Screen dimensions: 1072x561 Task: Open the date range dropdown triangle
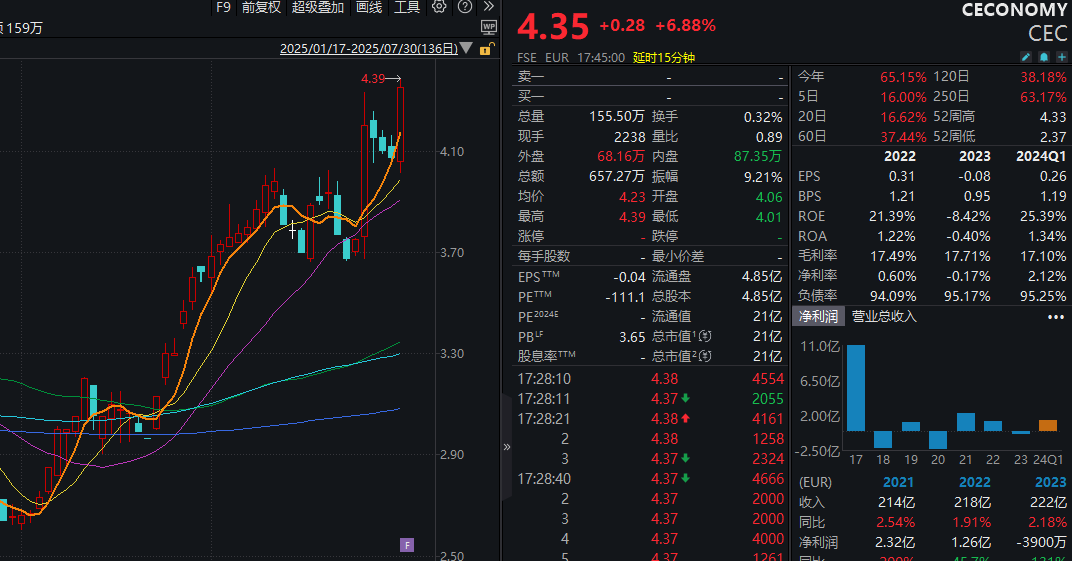(466, 49)
